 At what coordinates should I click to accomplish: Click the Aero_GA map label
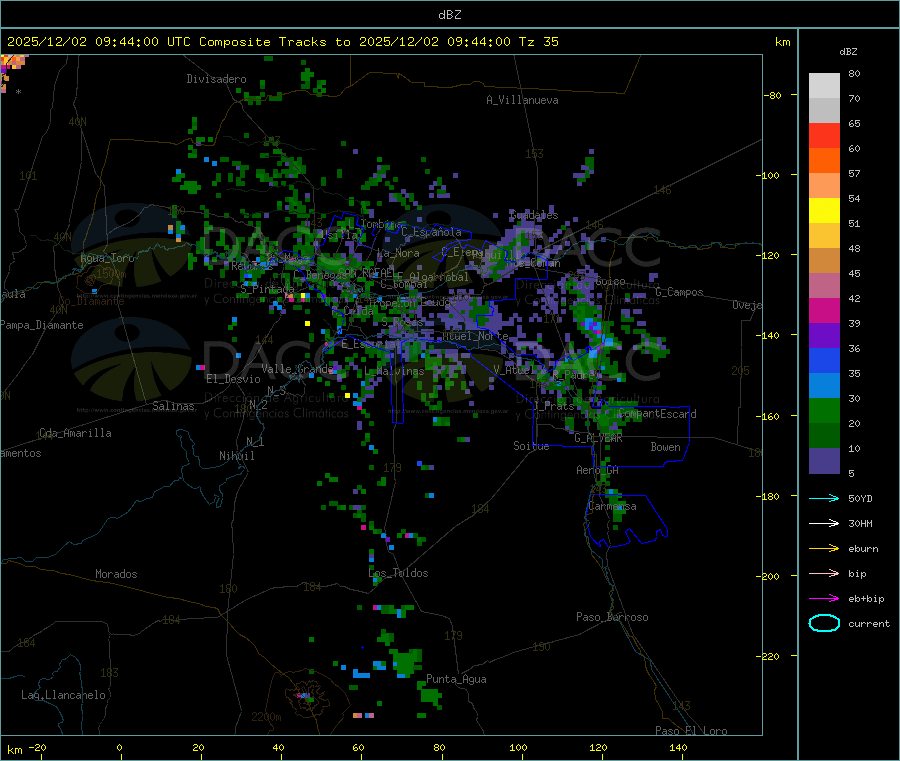pos(598,470)
